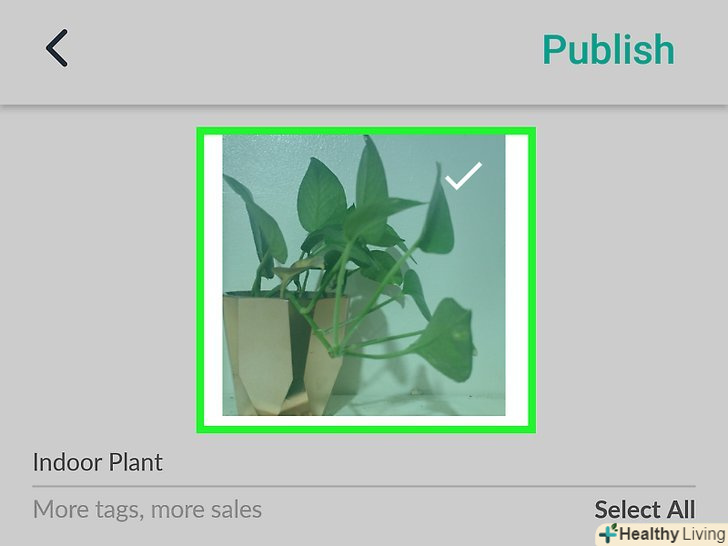Toggle all tags with Select All

point(645,509)
